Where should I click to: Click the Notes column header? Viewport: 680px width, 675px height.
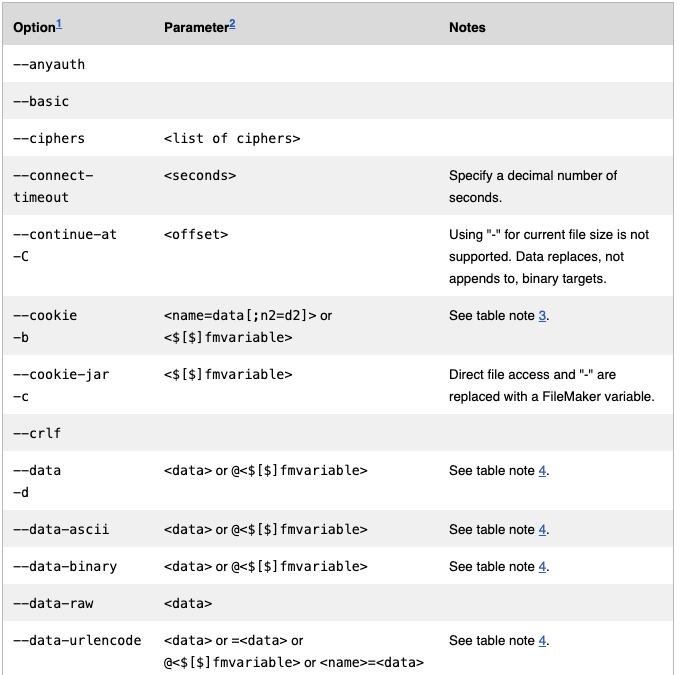(x=467, y=27)
